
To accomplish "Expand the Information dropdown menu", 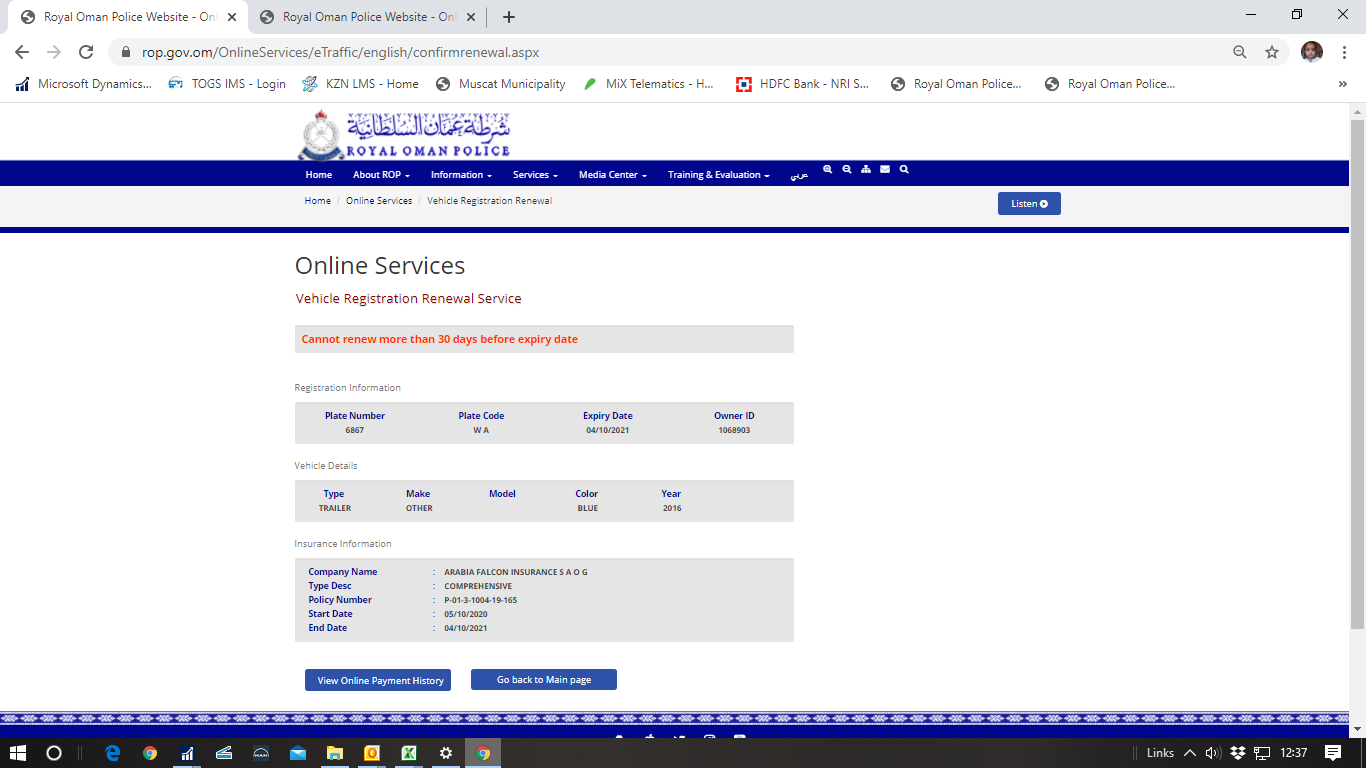I will pos(461,175).
